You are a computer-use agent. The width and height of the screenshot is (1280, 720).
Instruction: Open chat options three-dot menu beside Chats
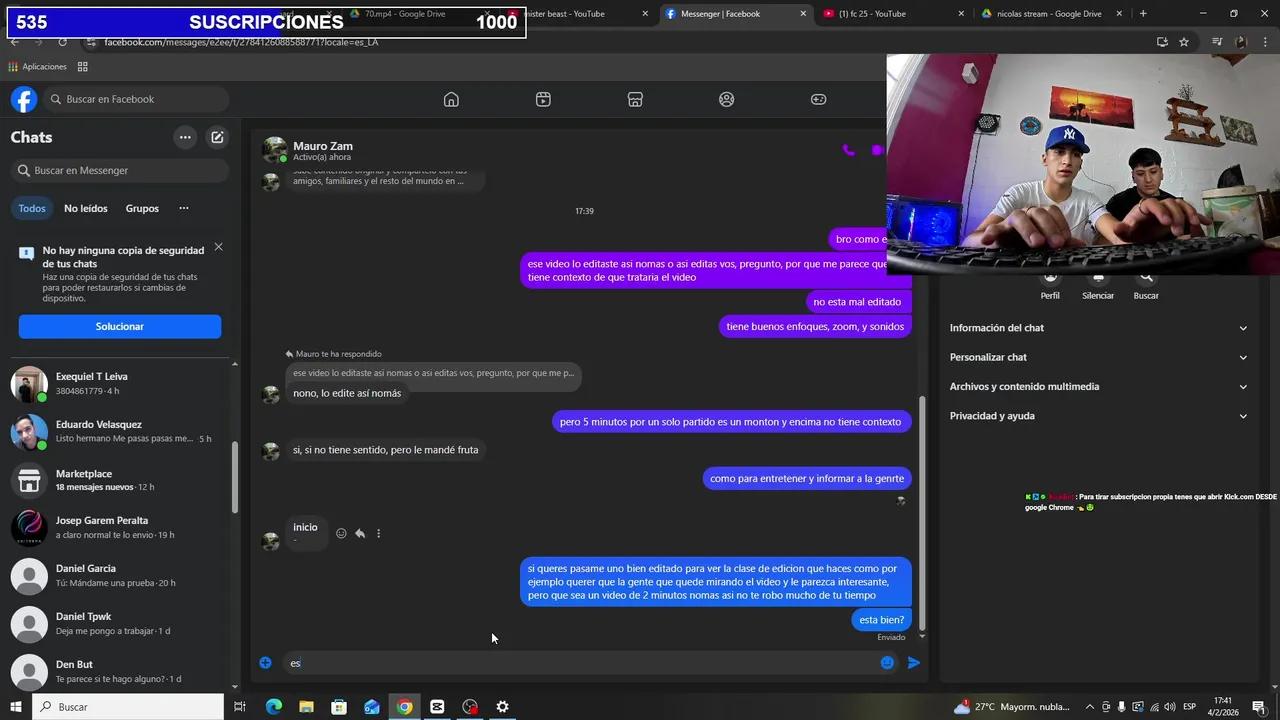[185, 137]
